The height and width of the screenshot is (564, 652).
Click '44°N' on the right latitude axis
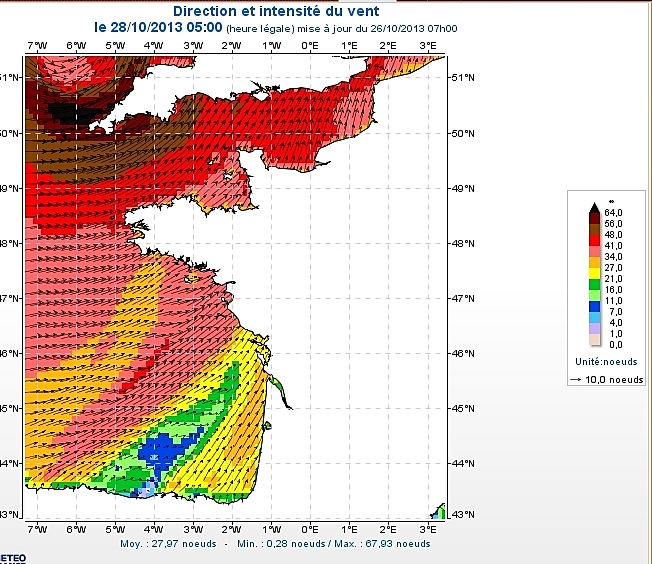[x=463, y=463]
